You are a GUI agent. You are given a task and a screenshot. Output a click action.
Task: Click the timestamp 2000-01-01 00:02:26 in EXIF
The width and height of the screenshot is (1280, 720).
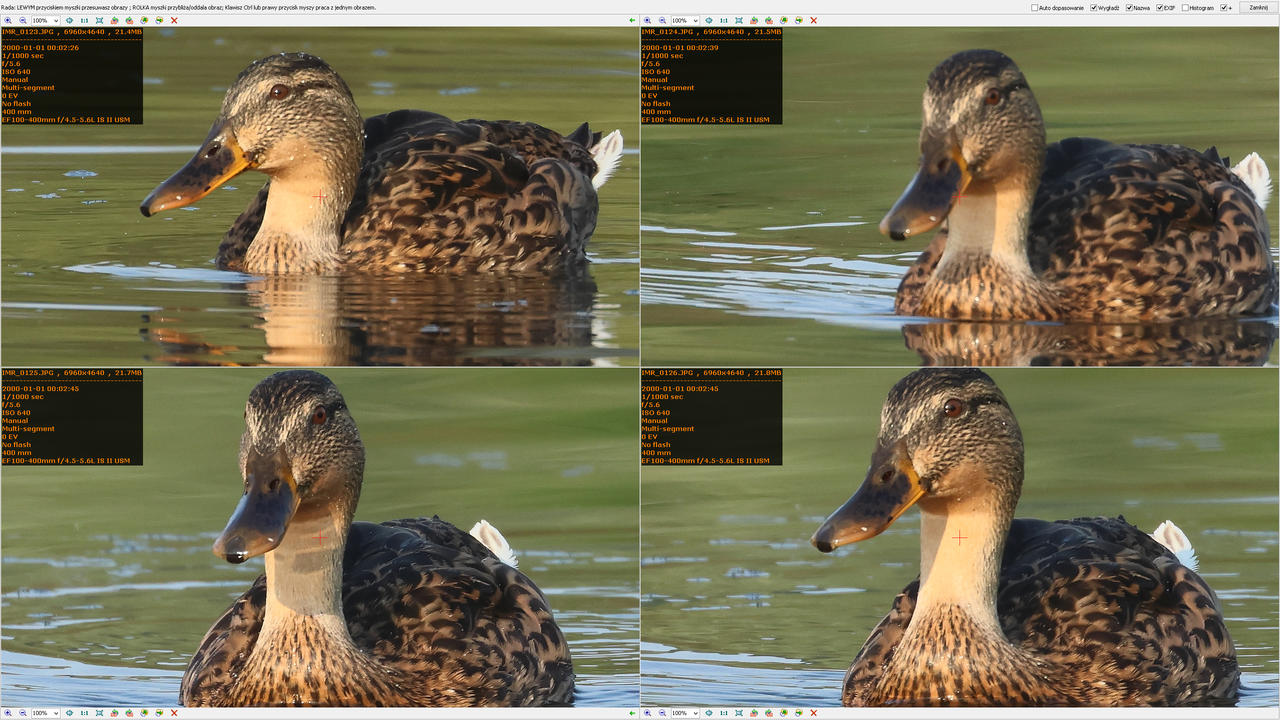coord(40,48)
